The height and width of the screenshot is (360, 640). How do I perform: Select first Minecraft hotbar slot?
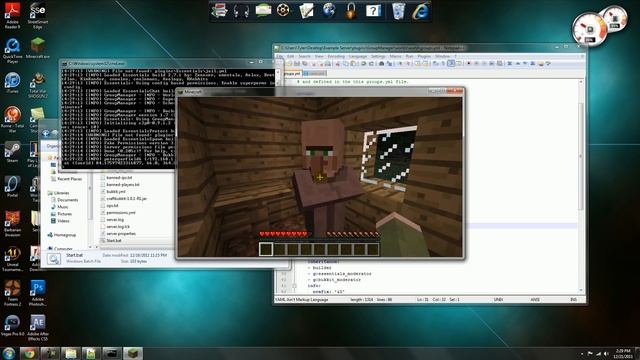point(266,249)
